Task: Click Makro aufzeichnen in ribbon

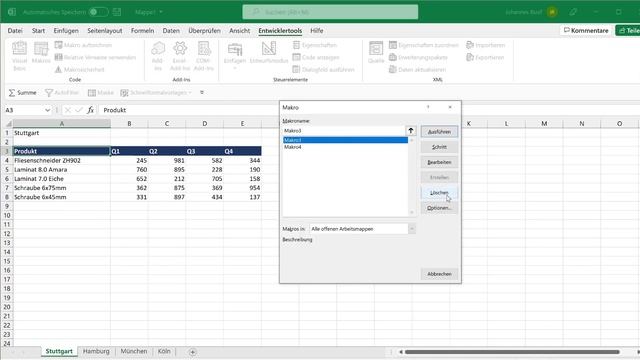Action: 83,45
